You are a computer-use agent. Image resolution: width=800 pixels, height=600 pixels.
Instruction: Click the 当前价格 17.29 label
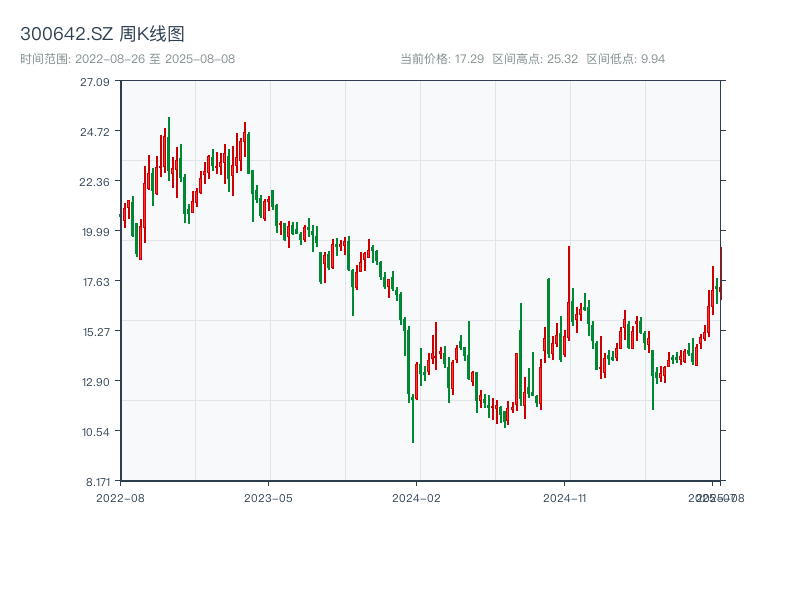[442, 59]
